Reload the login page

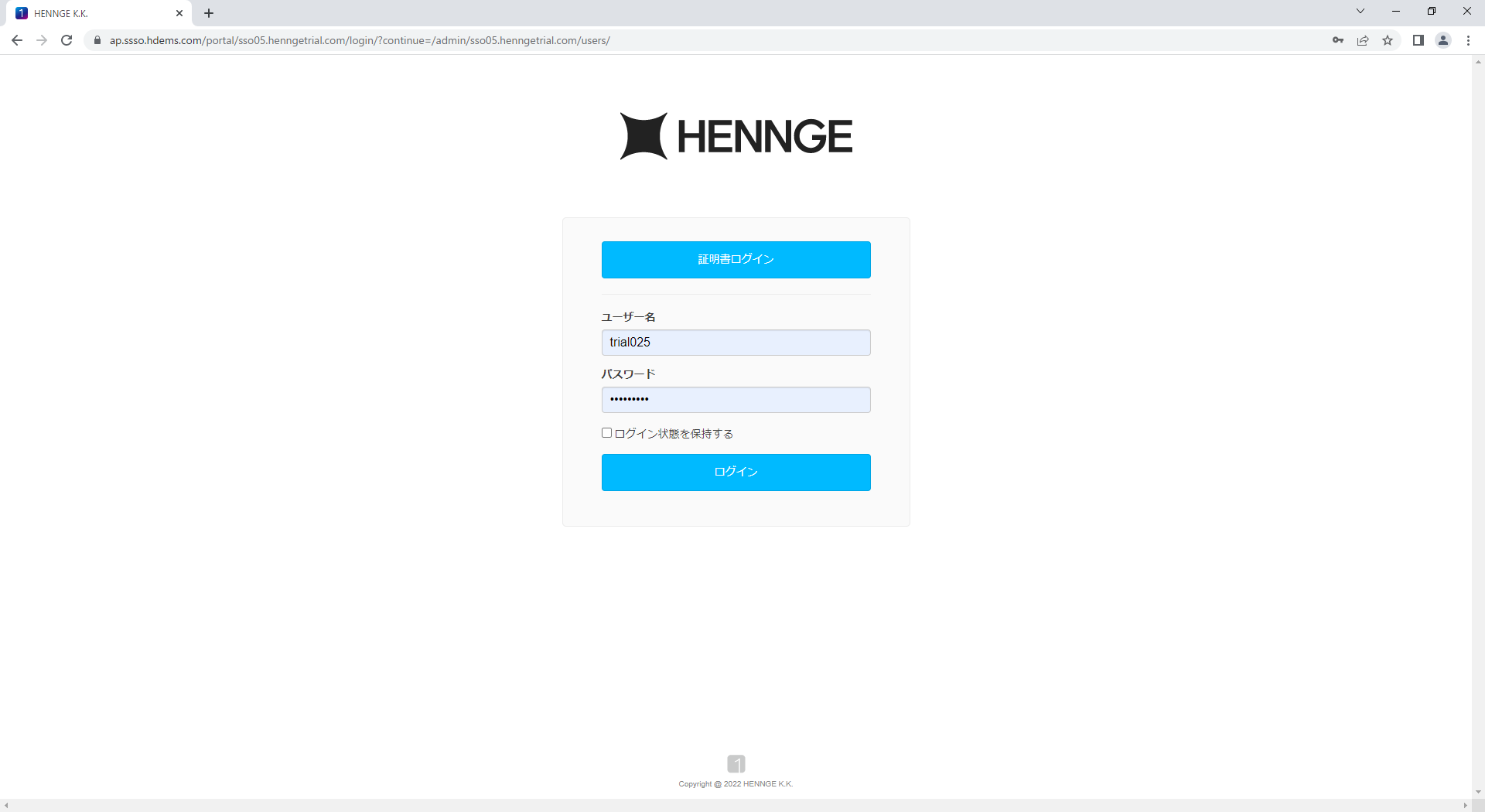67,40
